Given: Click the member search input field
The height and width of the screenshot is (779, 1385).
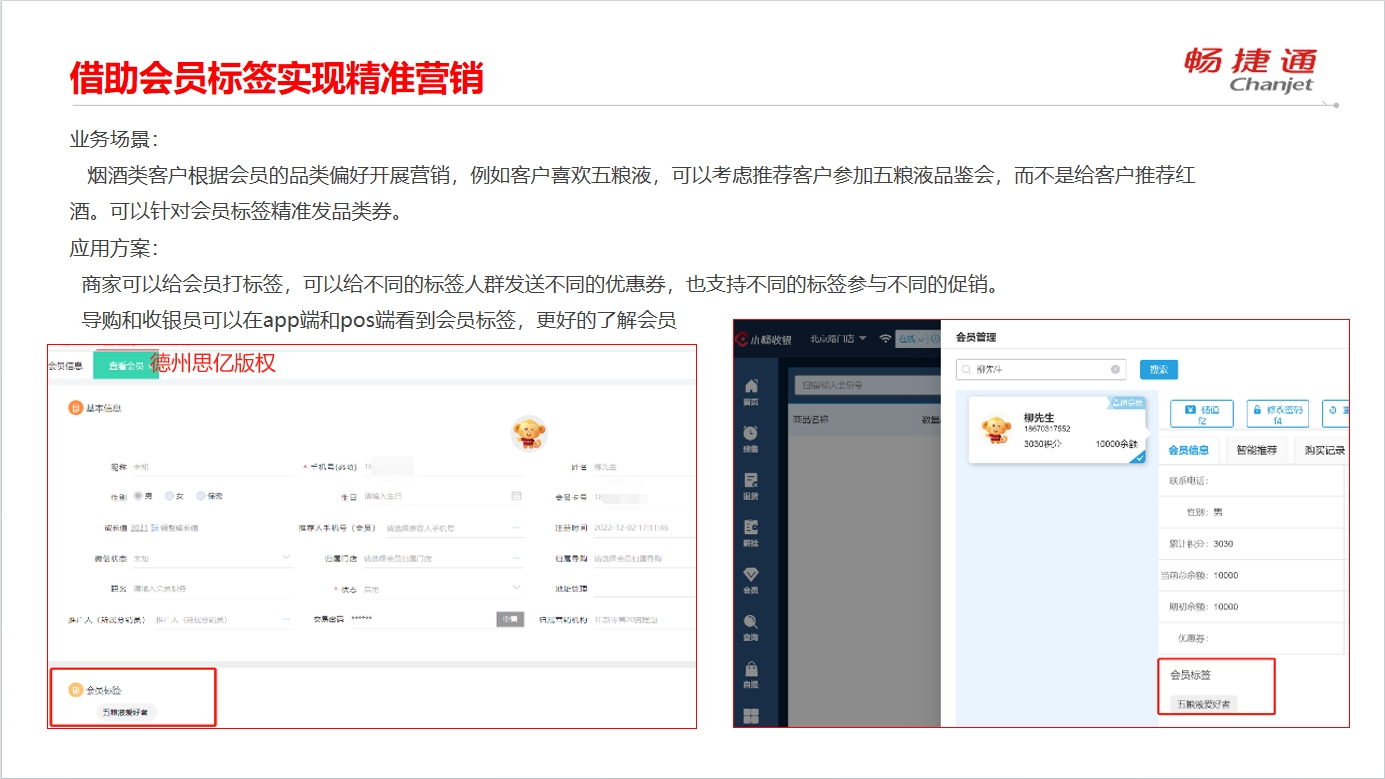Looking at the screenshot, I should pos(1041,369).
